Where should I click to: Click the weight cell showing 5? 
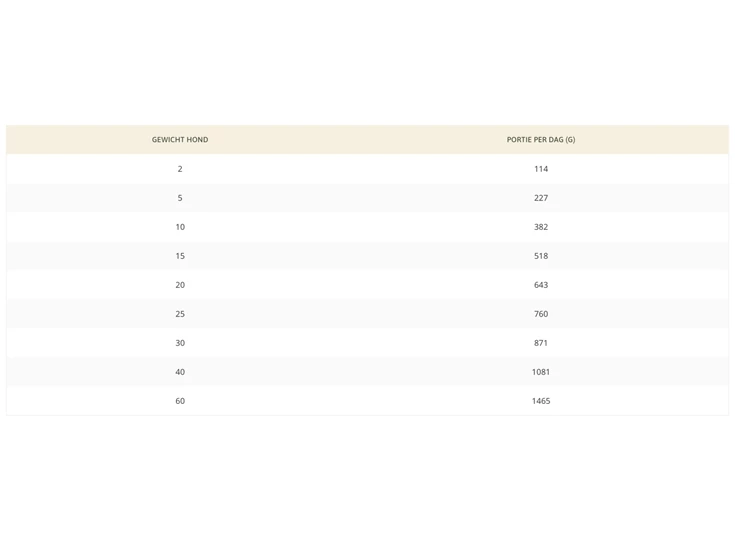[180, 198]
